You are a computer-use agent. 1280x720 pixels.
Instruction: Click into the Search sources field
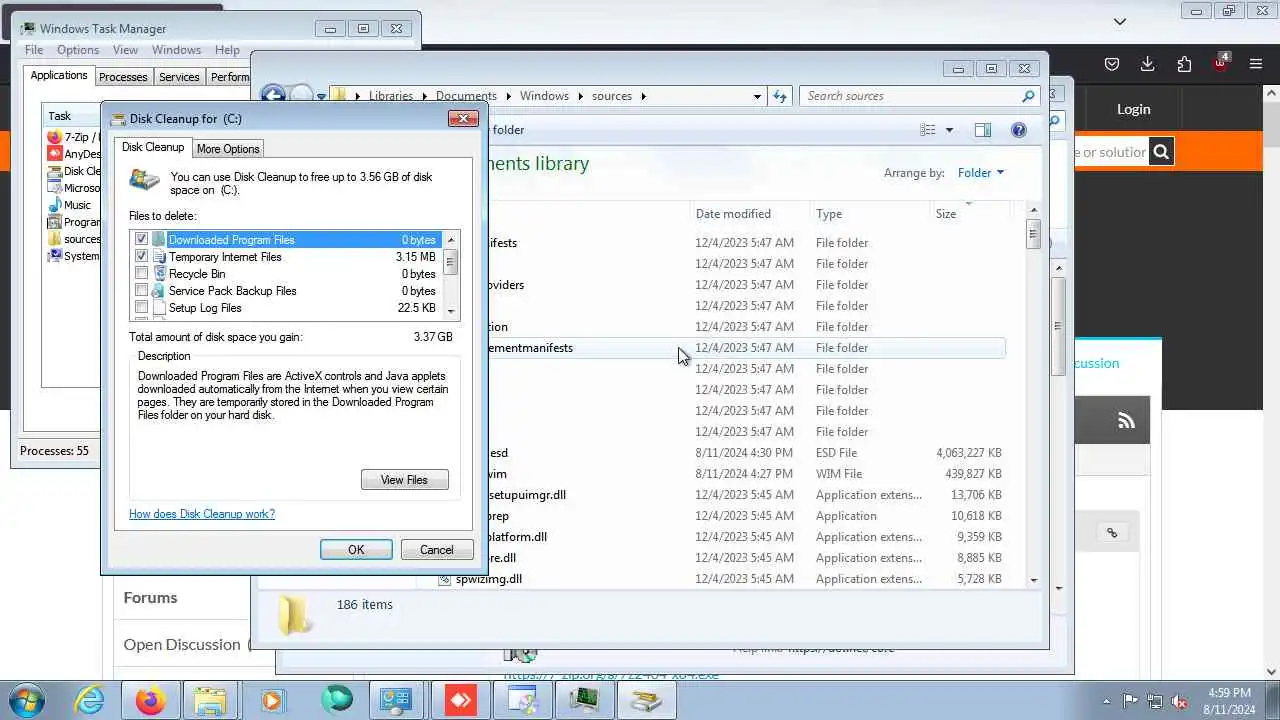[910, 96]
